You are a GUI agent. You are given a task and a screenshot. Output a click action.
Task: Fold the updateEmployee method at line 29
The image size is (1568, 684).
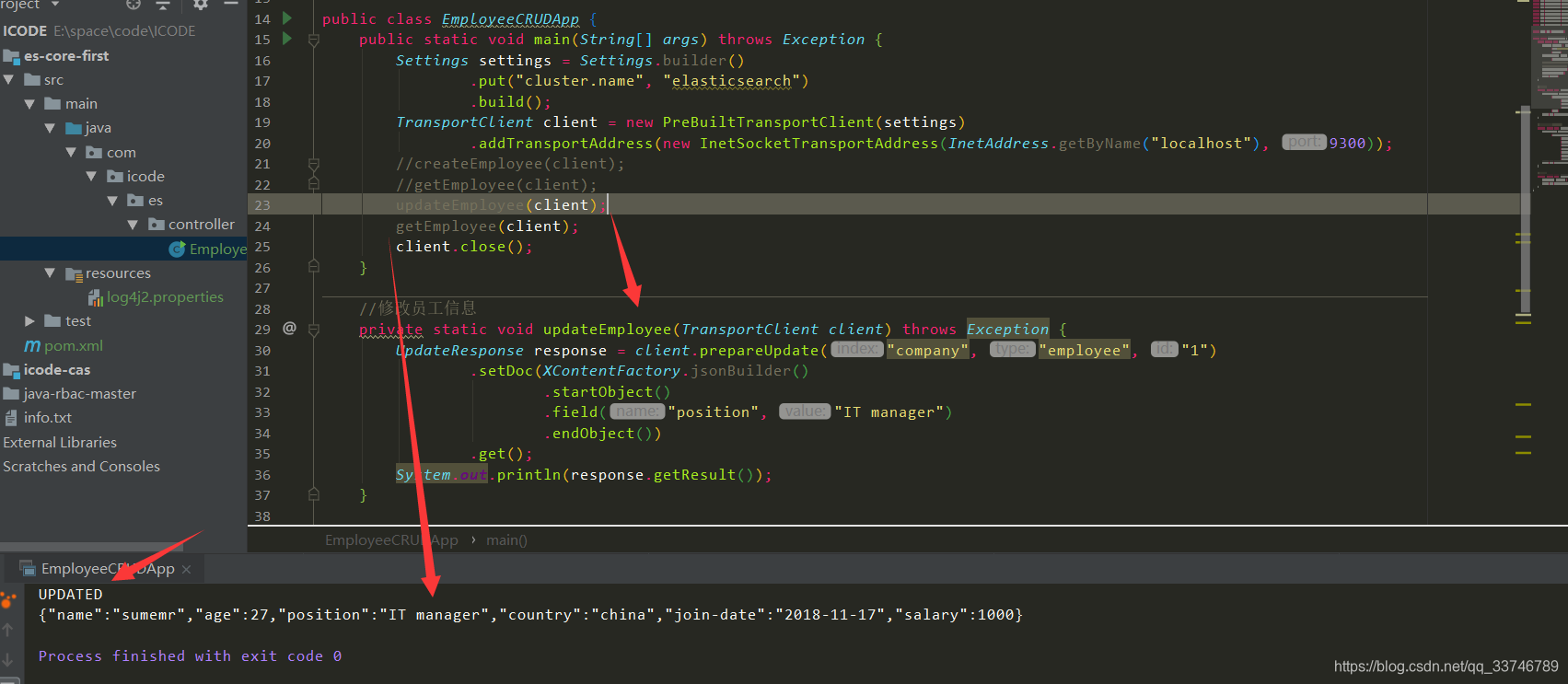(314, 330)
